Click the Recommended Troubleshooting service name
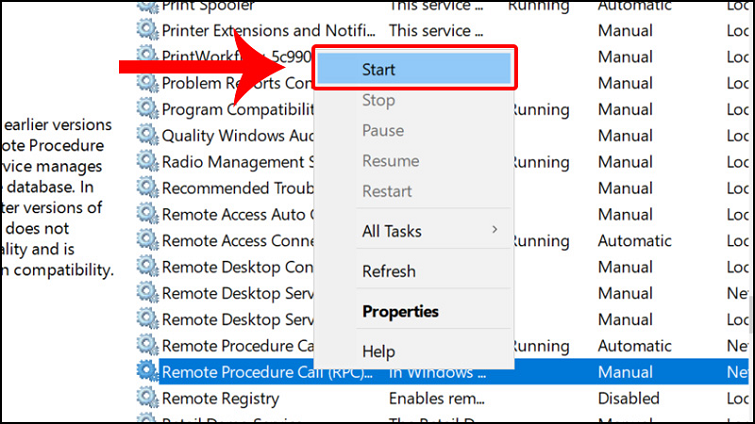This screenshot has height=424, width=755. pos(236,188)
